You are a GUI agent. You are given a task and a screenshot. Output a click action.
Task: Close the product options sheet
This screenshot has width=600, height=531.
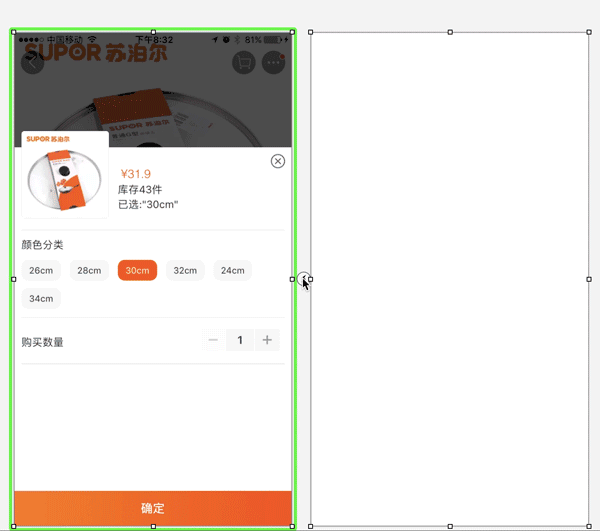click(x=278, y=161)
